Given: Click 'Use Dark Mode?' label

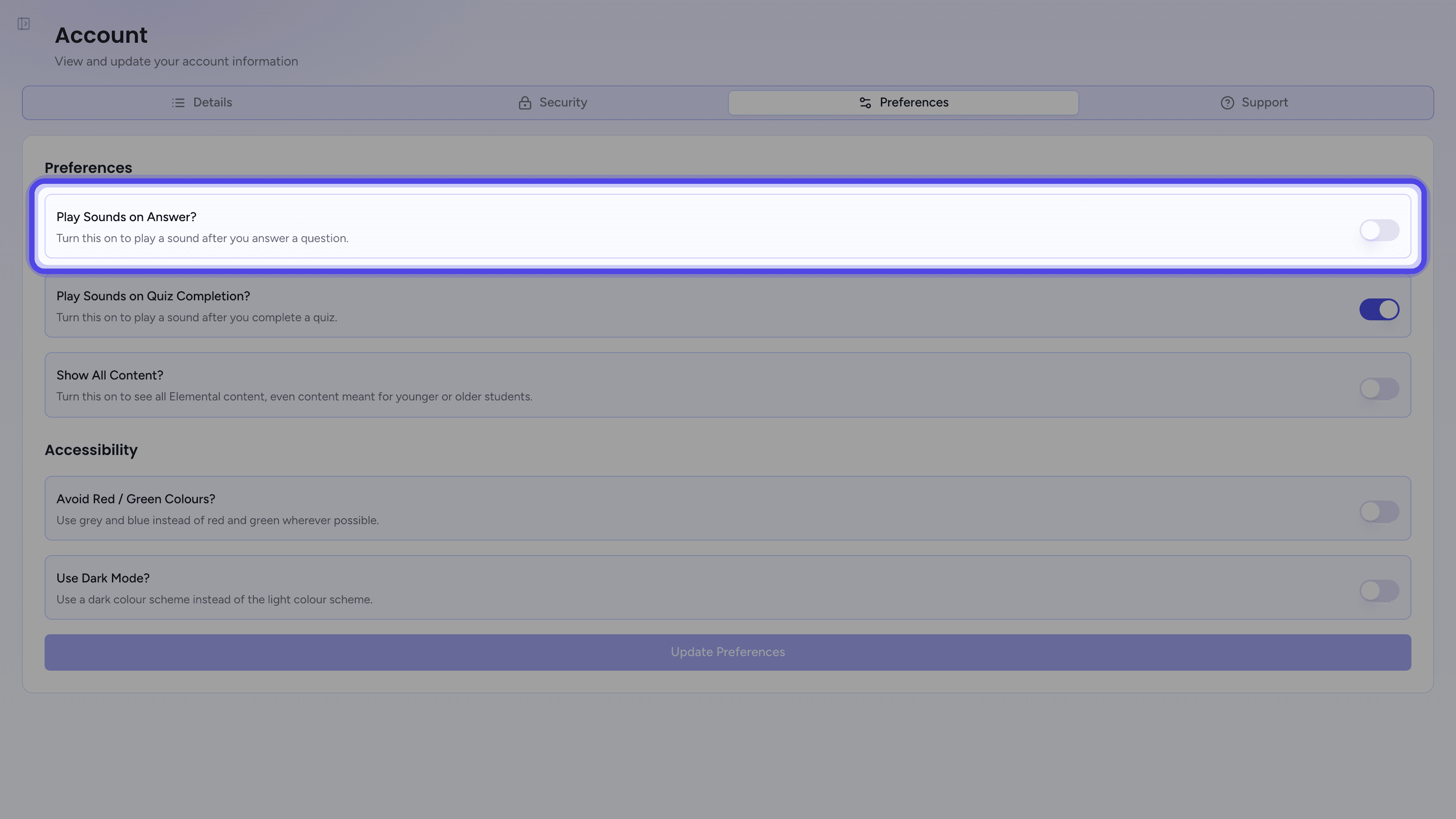Looking at the screenshot, I should tap(103, 578).
